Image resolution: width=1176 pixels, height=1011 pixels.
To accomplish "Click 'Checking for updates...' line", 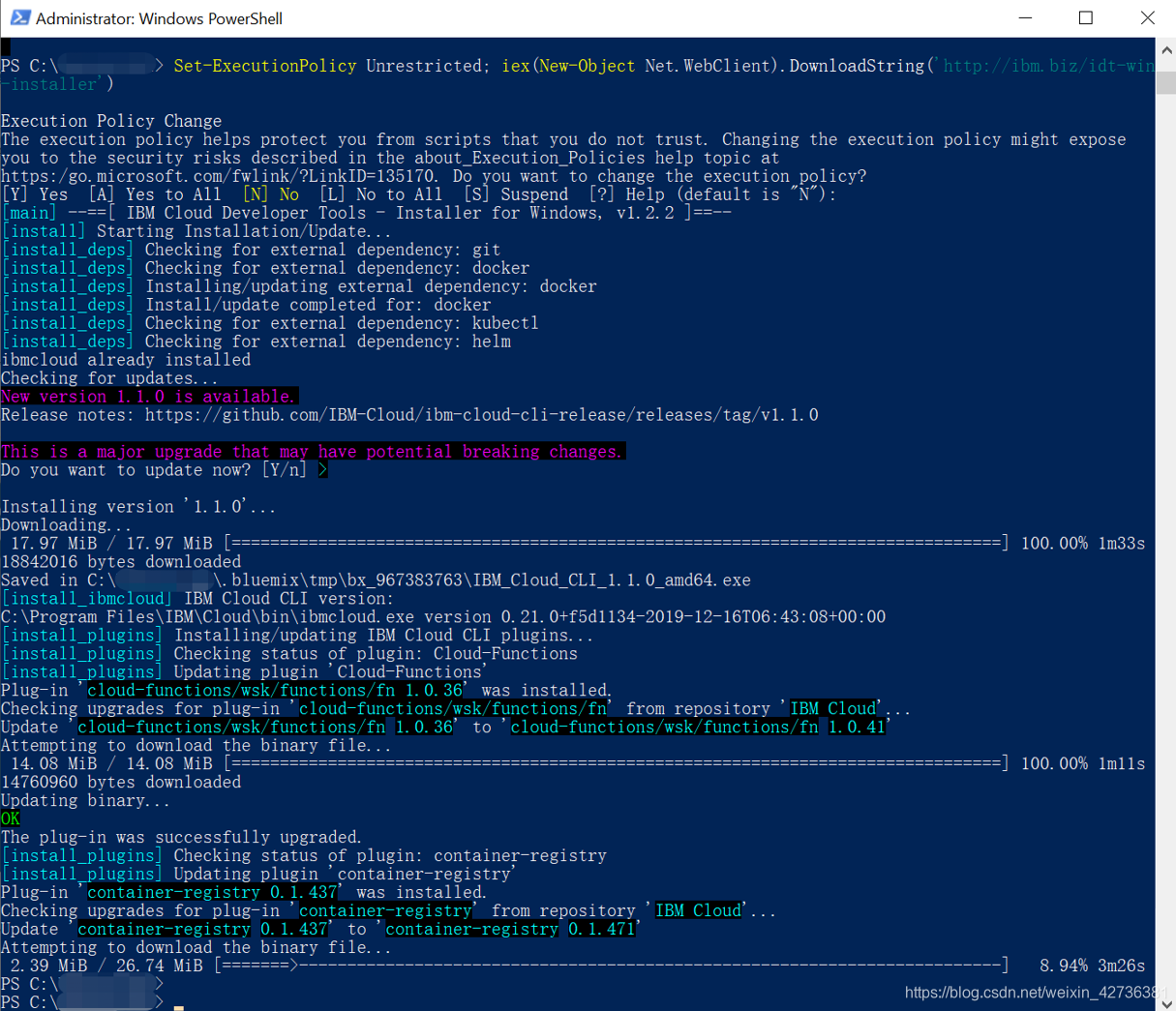I will [109, 378].
